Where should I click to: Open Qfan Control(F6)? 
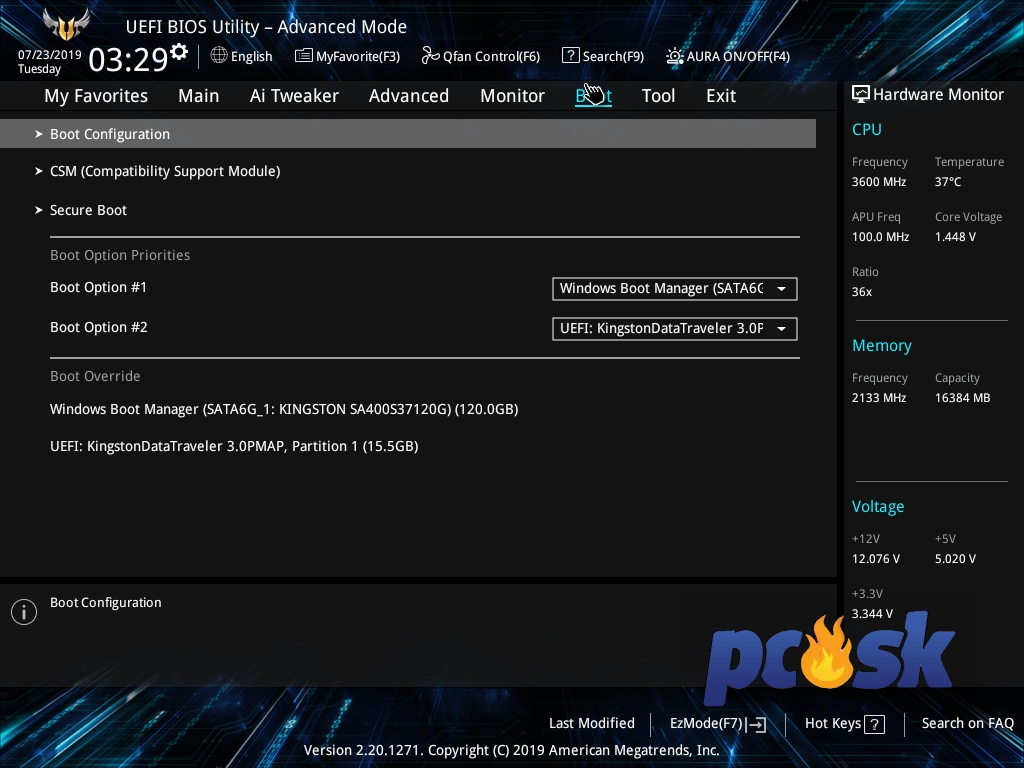tap(491, 57)
